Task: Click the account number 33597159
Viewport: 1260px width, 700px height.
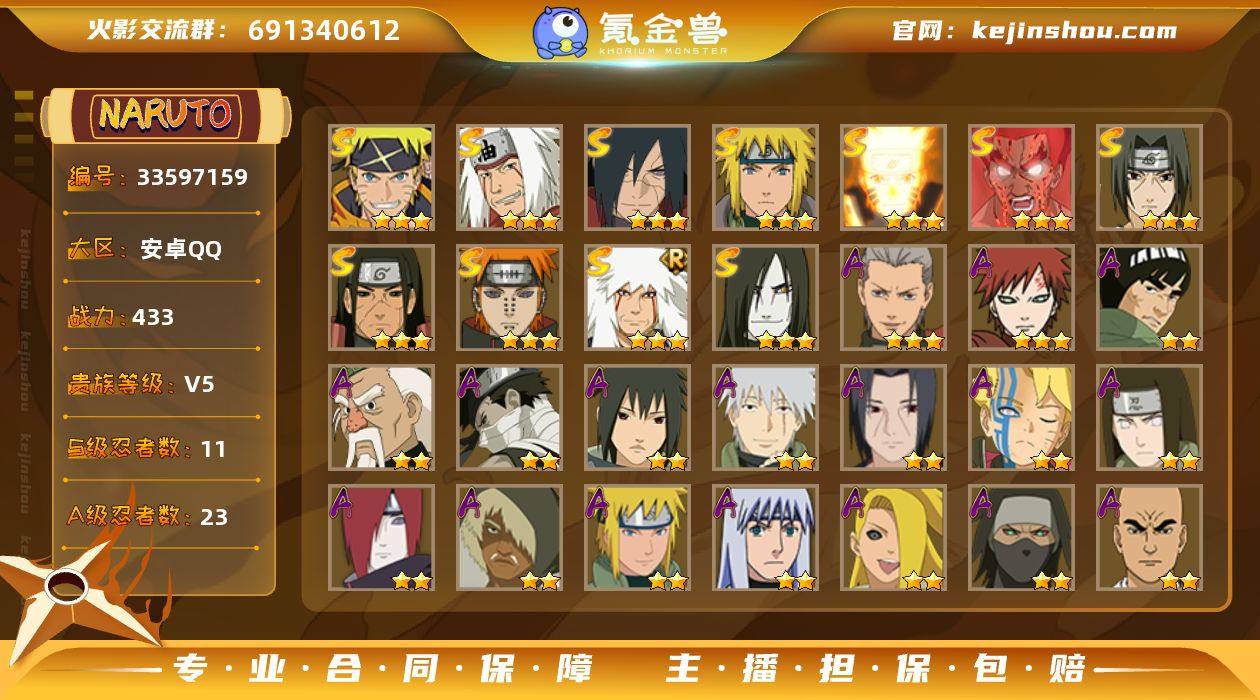Action: 192,177
